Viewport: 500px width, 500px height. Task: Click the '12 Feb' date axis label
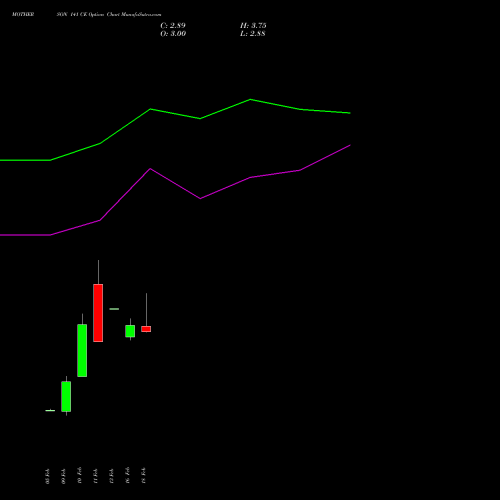click(111, 476)
